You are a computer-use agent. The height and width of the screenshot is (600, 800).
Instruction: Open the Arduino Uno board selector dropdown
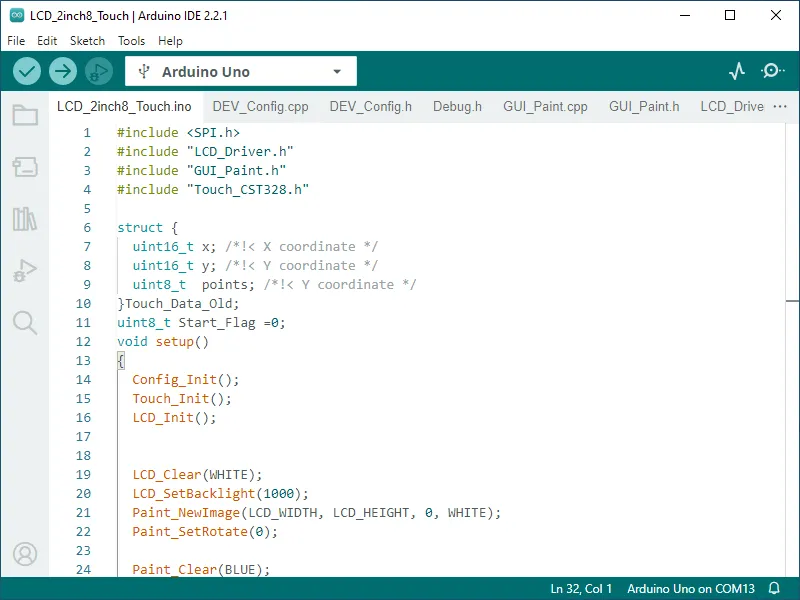tap(241, 71)
